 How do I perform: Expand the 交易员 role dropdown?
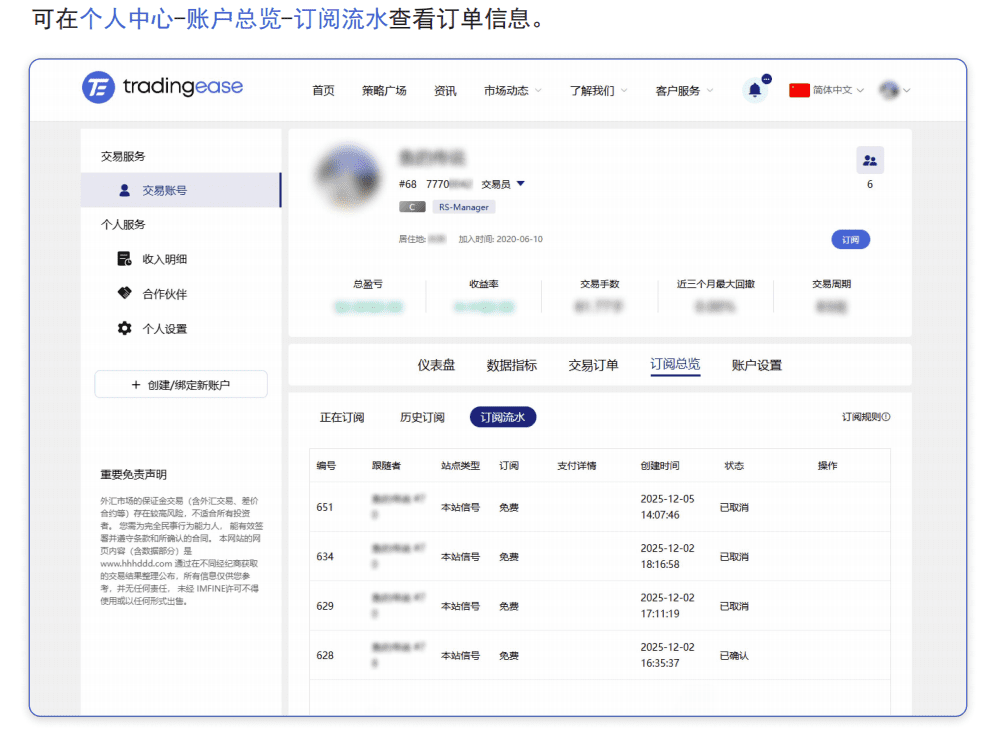520,184
